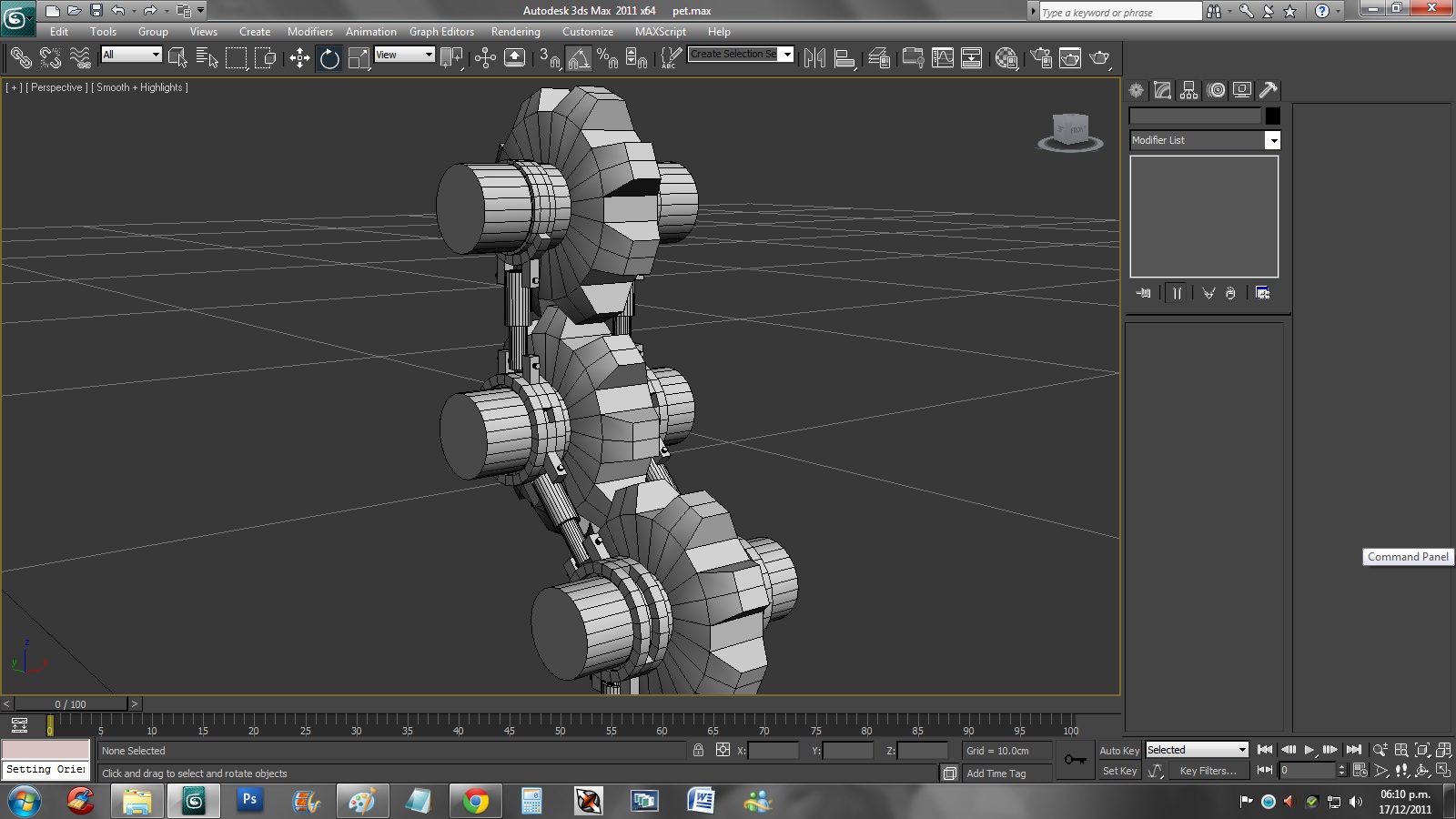Open the 3ds Max application menu button
The image size is (1456, 819).
tap(17, 17)
